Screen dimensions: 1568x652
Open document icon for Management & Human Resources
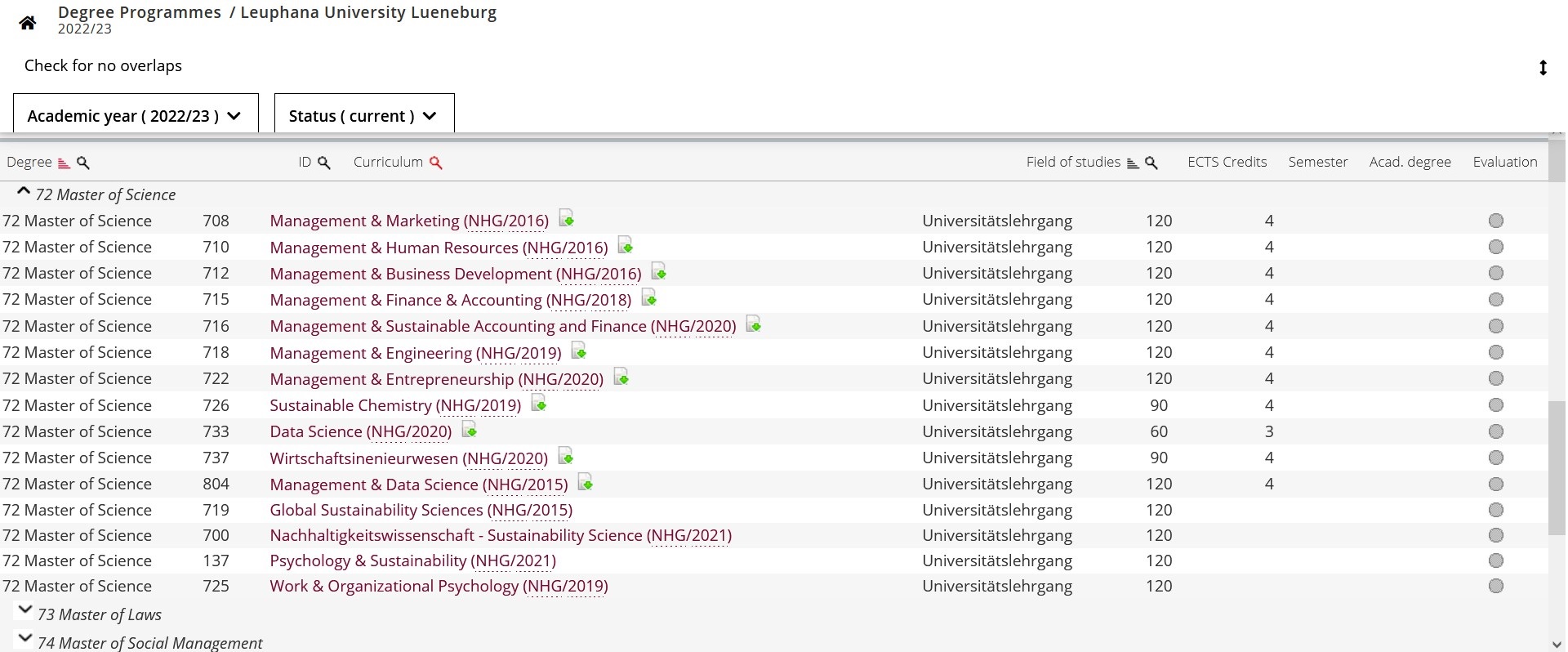coord(626,245)
